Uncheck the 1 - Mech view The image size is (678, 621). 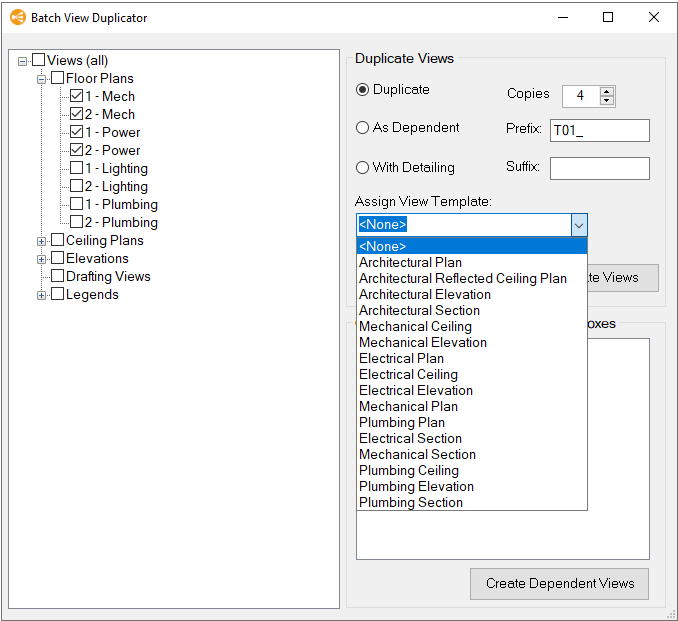click(x=77, y=96)
